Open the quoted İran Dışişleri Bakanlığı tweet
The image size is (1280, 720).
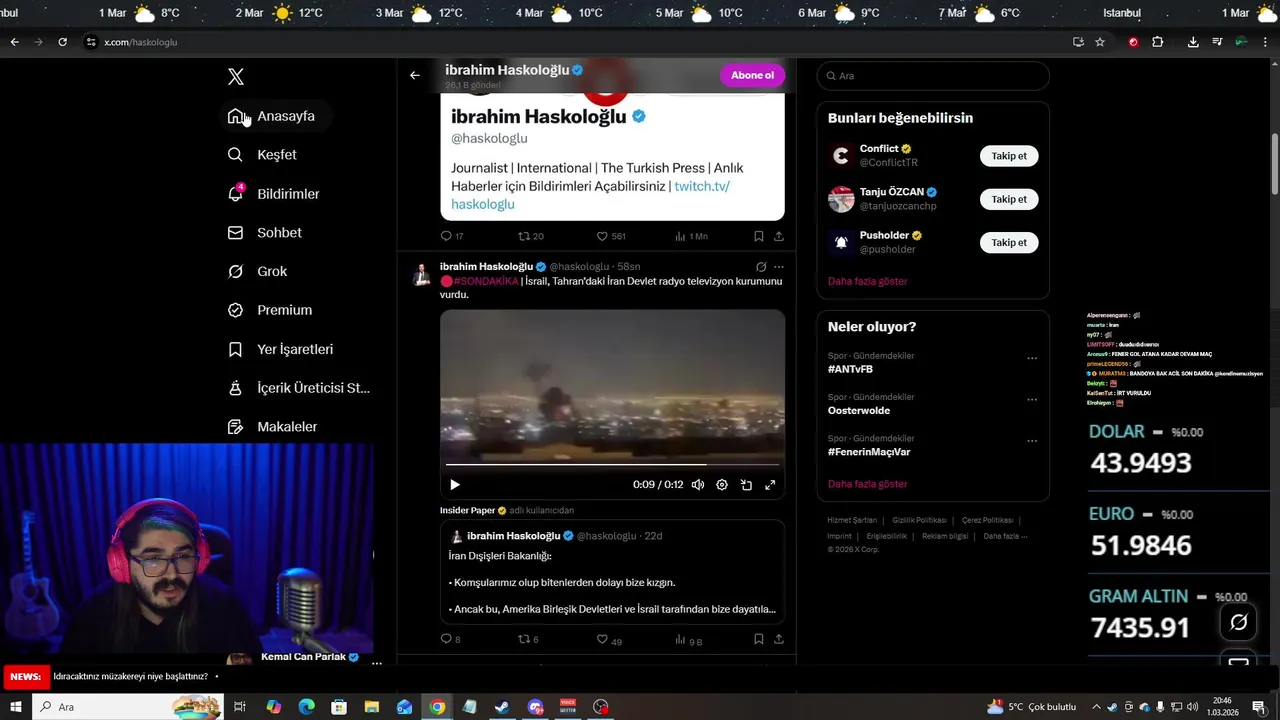612,572
